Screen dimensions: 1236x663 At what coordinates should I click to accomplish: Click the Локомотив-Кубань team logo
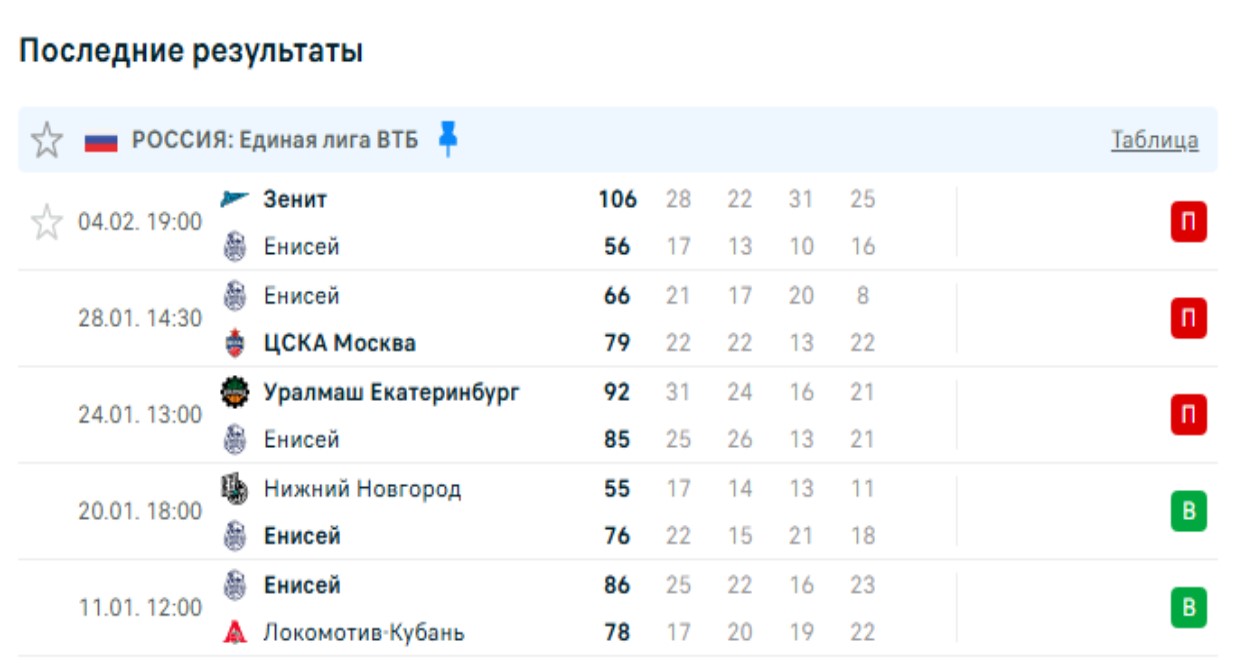tap(234, 633)
